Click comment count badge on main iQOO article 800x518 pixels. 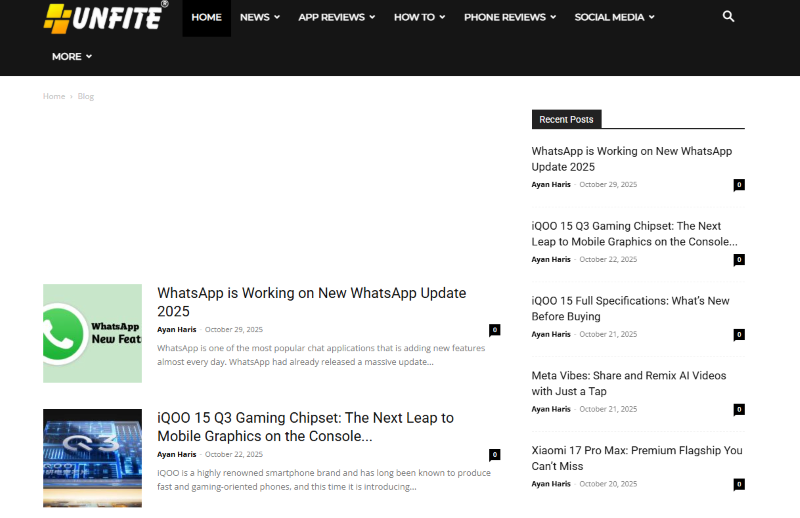click(x=494, y=455)
